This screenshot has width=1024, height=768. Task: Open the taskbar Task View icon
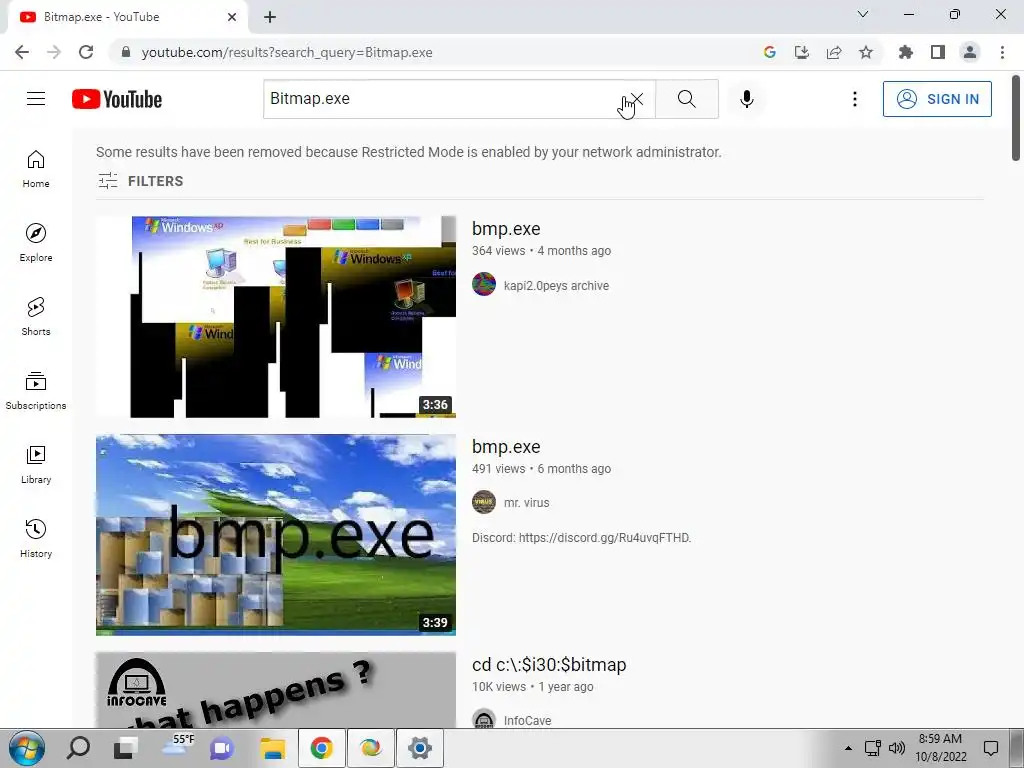click(125, 748)
